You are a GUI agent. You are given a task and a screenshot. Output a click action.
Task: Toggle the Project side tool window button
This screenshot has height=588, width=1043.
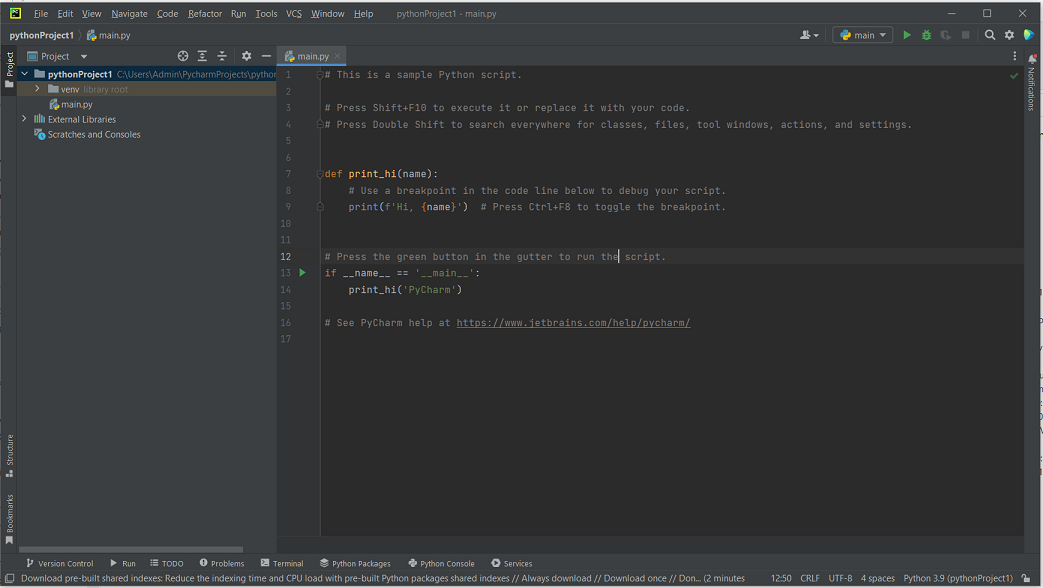pyautogui.click(x=9, y=71)
